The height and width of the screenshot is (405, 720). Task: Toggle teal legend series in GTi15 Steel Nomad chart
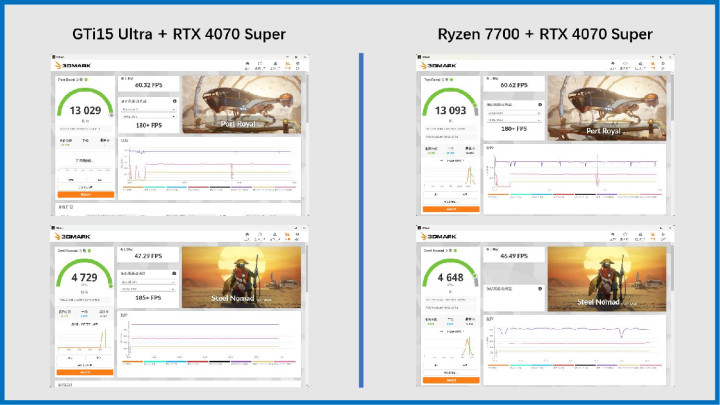pos(154,362)
